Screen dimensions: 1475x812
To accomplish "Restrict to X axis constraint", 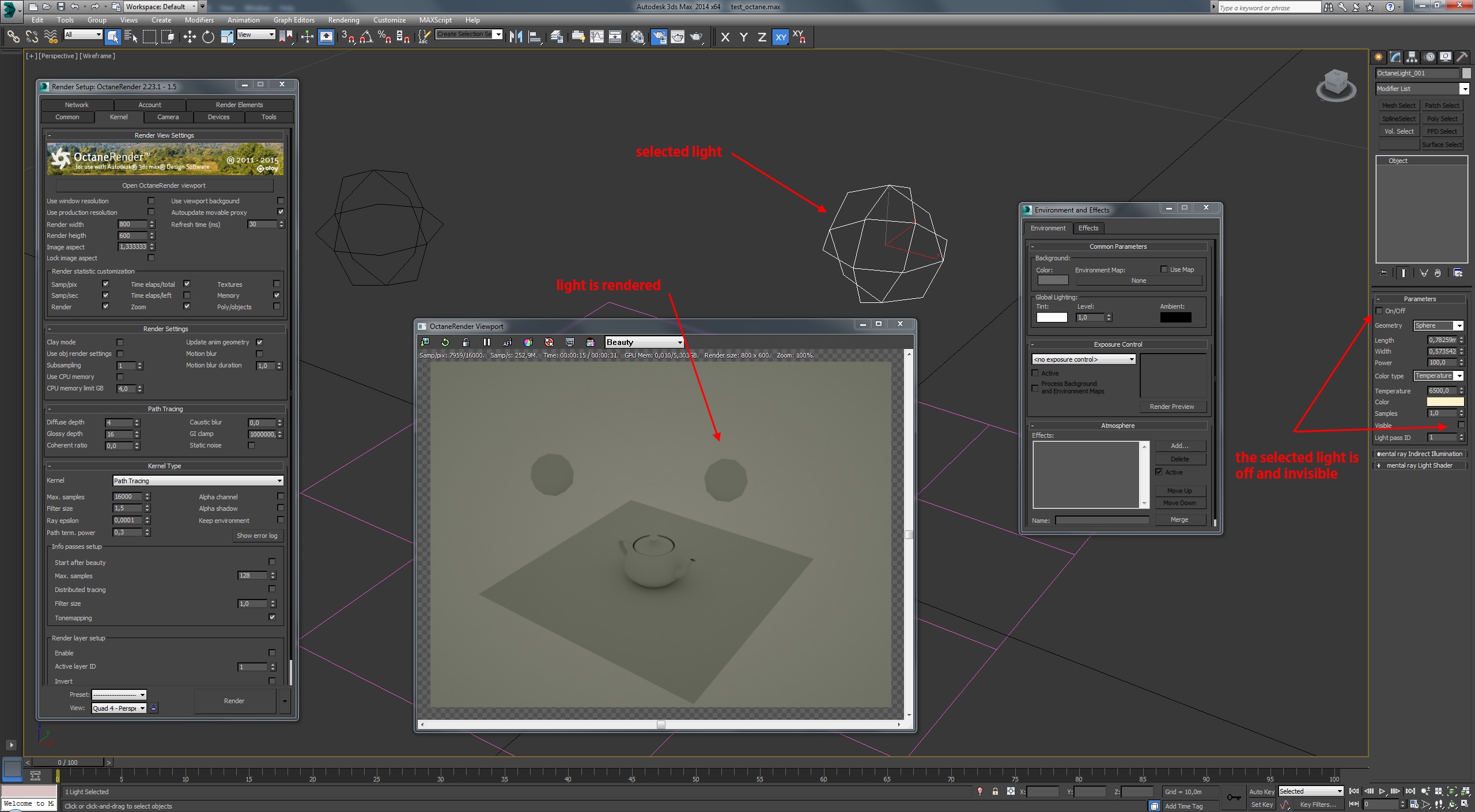I will (725, 37).
